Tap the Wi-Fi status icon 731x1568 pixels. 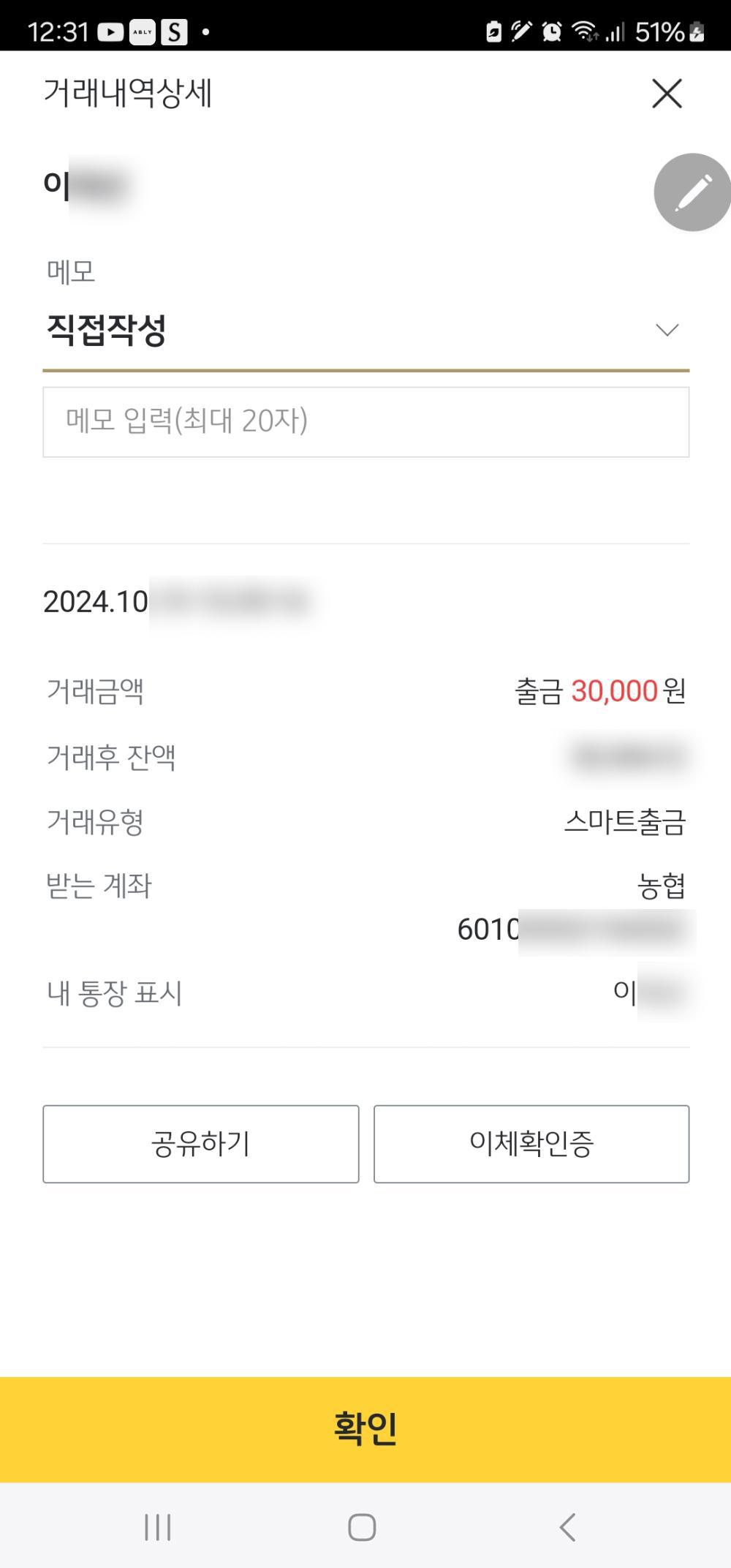click(585, 31)
